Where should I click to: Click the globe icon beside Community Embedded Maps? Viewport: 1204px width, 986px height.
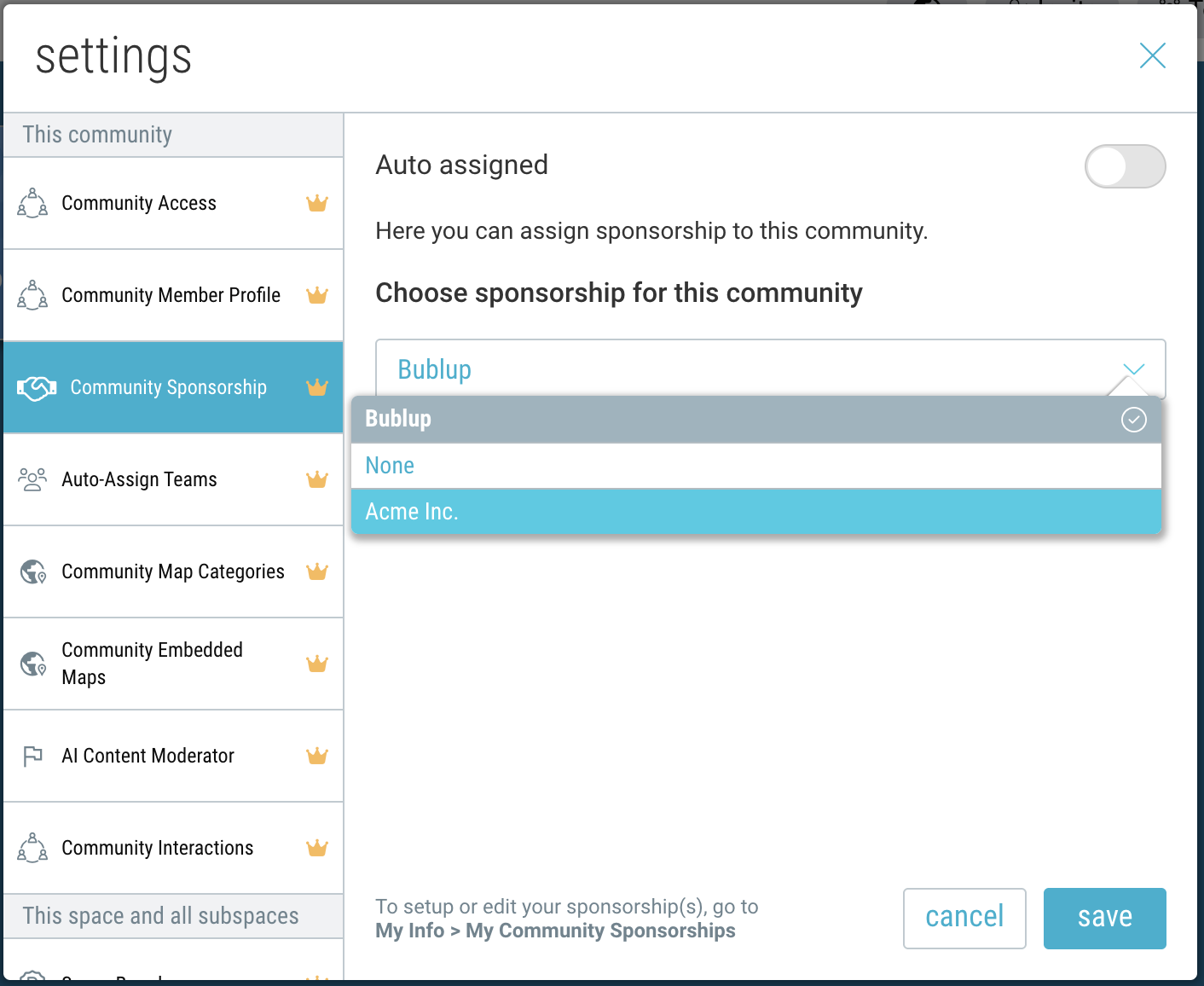pyautogui.click(x=33, y=664)
